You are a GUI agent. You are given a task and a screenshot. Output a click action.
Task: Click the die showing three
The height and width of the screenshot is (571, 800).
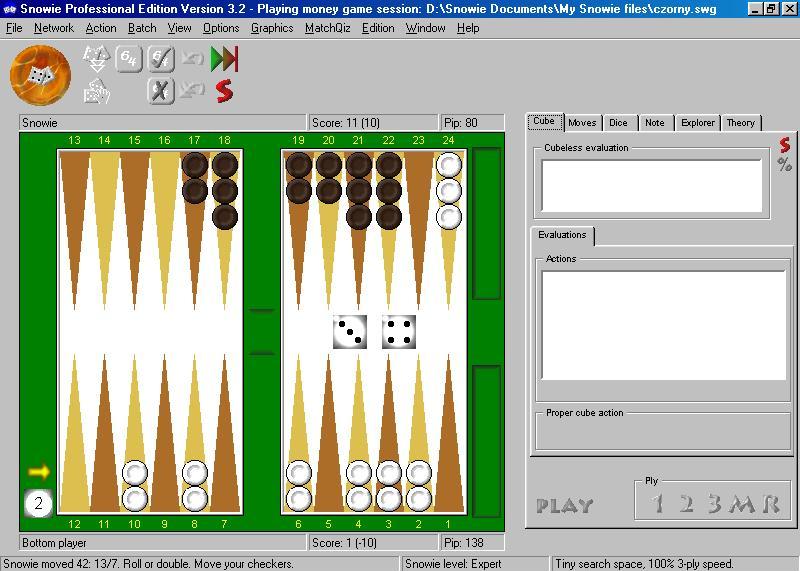pos(350,332)
